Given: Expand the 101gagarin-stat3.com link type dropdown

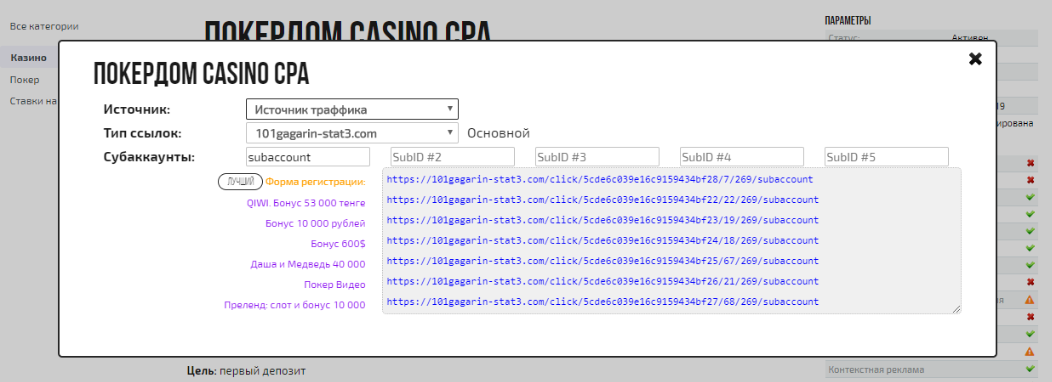Looking at the screenshot, I should click(352, 133).
